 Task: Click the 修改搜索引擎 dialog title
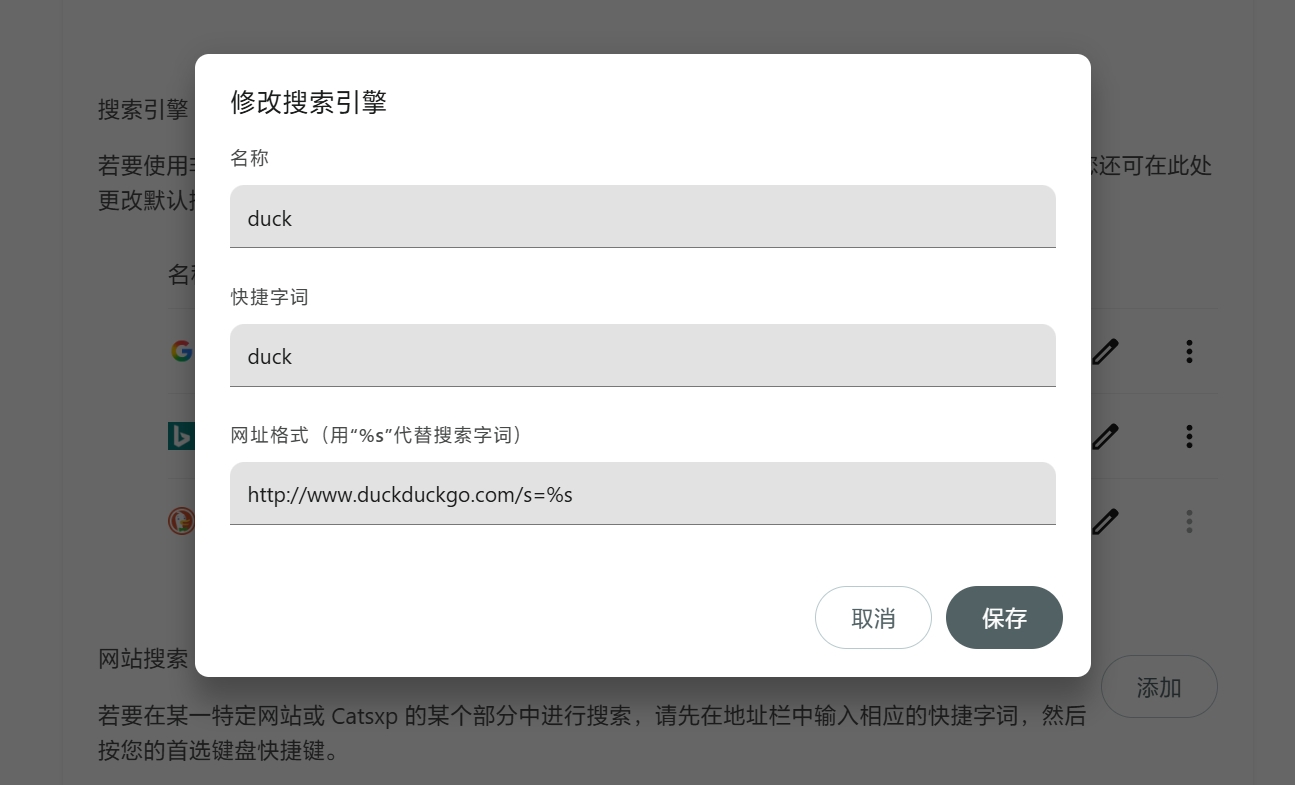point(308,102)
